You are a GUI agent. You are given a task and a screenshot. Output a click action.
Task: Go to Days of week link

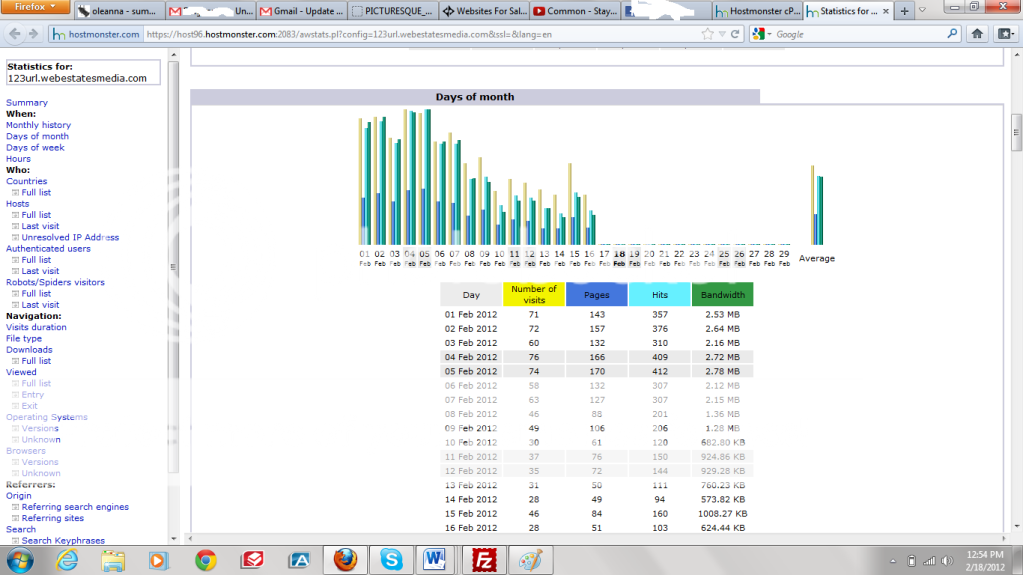[x=35, y=148]
